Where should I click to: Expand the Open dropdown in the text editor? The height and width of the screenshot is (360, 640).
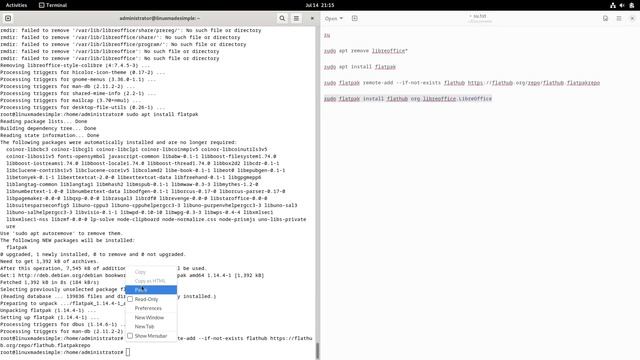tap(334, 18)
